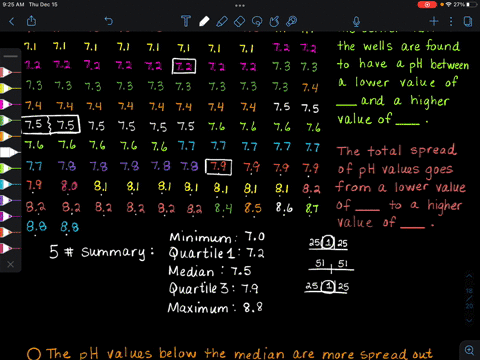This screenshot has width=480, height=360.
Task: Tap the red screen recording indicator
Action: point(427,5)
